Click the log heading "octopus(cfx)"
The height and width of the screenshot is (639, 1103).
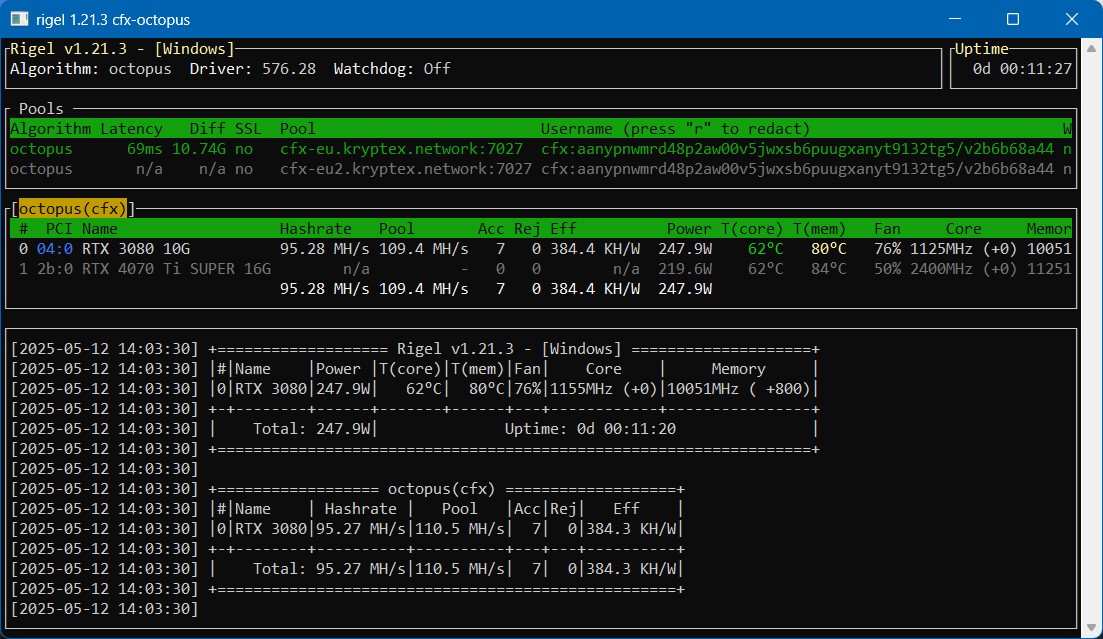[442, 489]
